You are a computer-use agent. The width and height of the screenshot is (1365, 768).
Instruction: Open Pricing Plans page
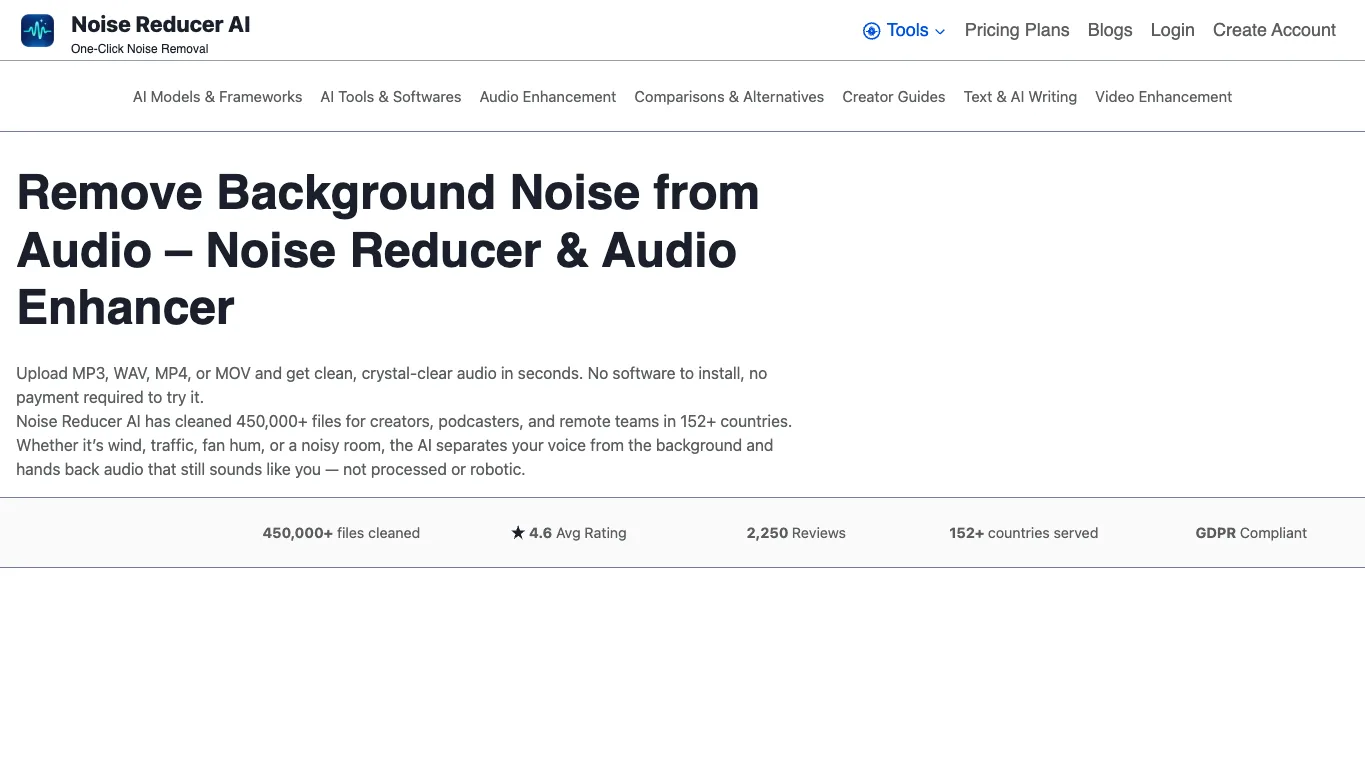tap(1017, 30)
